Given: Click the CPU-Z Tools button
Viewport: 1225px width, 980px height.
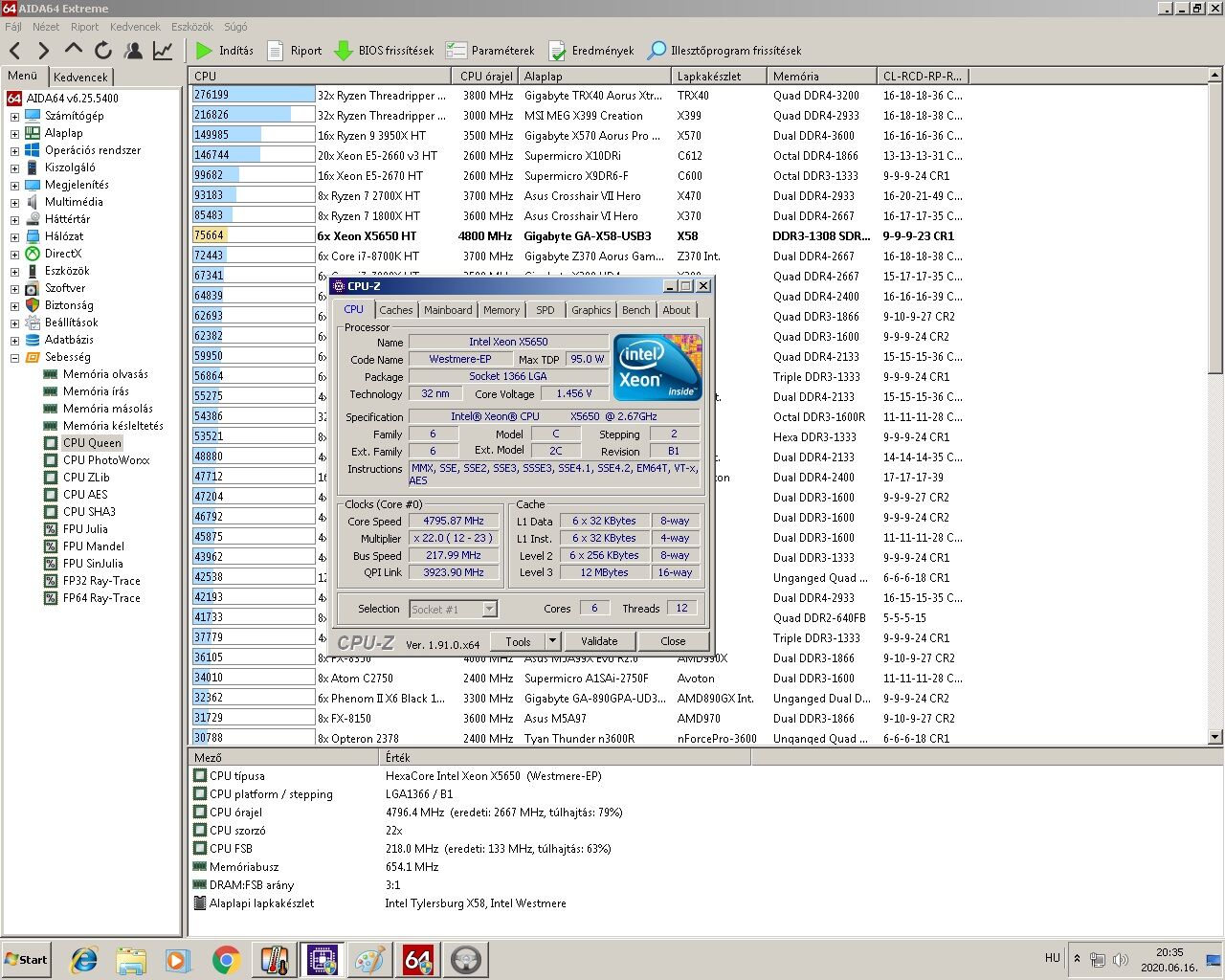Looking at the screenshot, I should [x=518, y=641].
